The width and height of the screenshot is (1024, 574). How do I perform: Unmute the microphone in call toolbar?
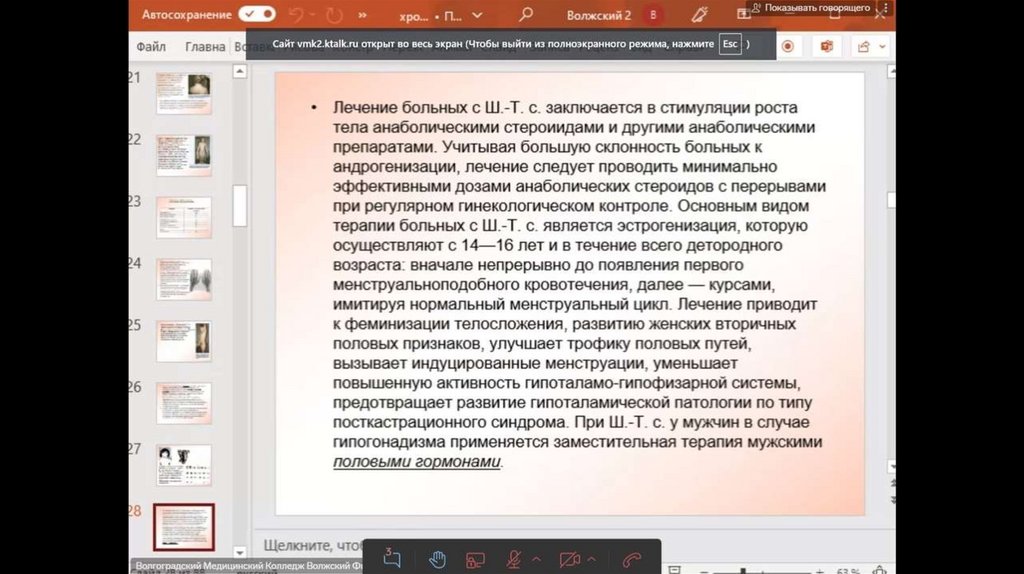tap(515, 559)
